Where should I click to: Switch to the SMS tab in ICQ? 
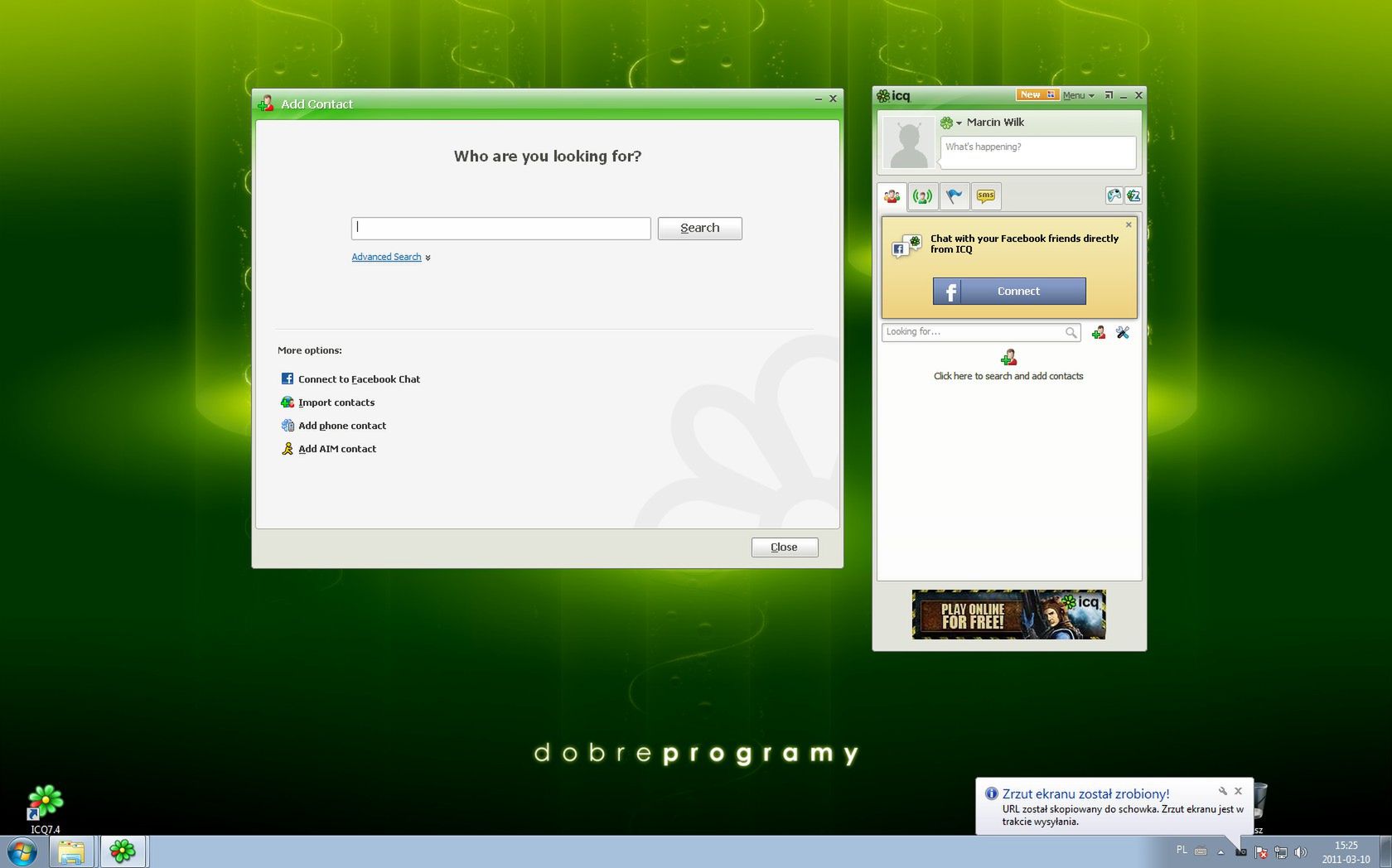pyautogui.click(x=986, y=196)
